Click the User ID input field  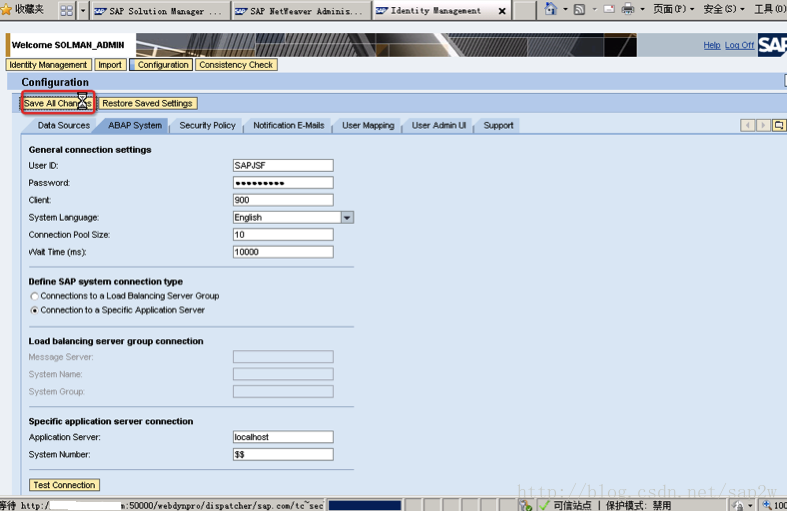(x=283, y=165)
